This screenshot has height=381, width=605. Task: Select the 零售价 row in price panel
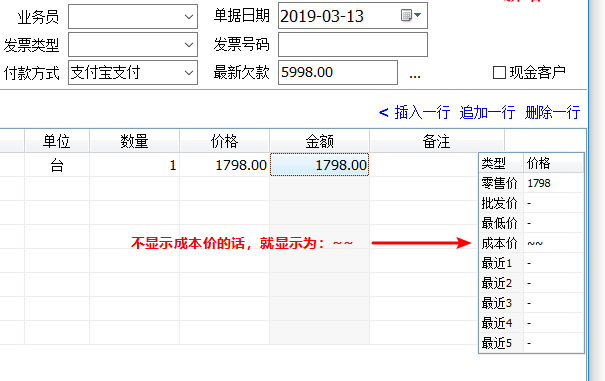tap(531, 183)
